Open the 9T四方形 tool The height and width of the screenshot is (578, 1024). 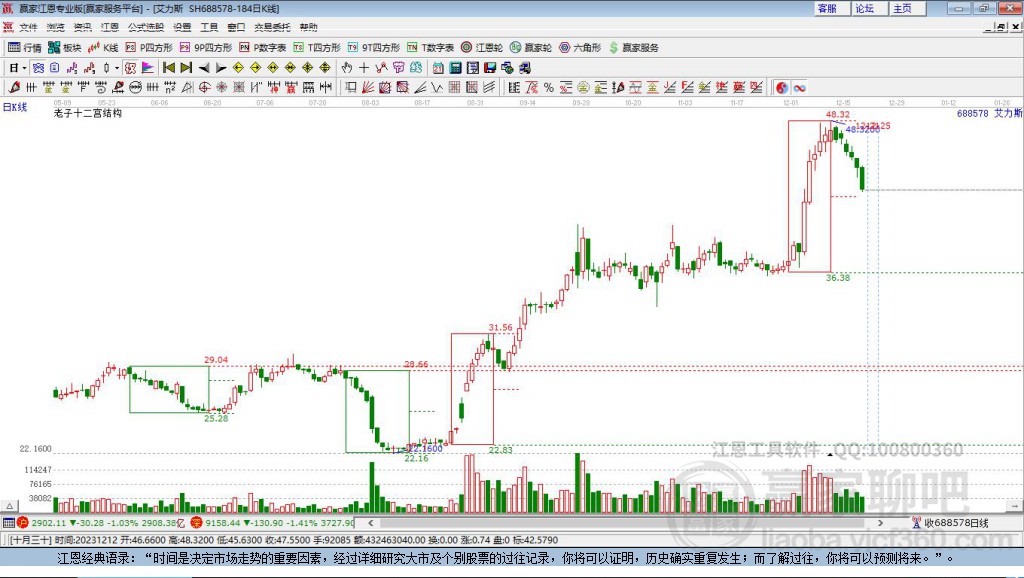[x=374, y=48]
